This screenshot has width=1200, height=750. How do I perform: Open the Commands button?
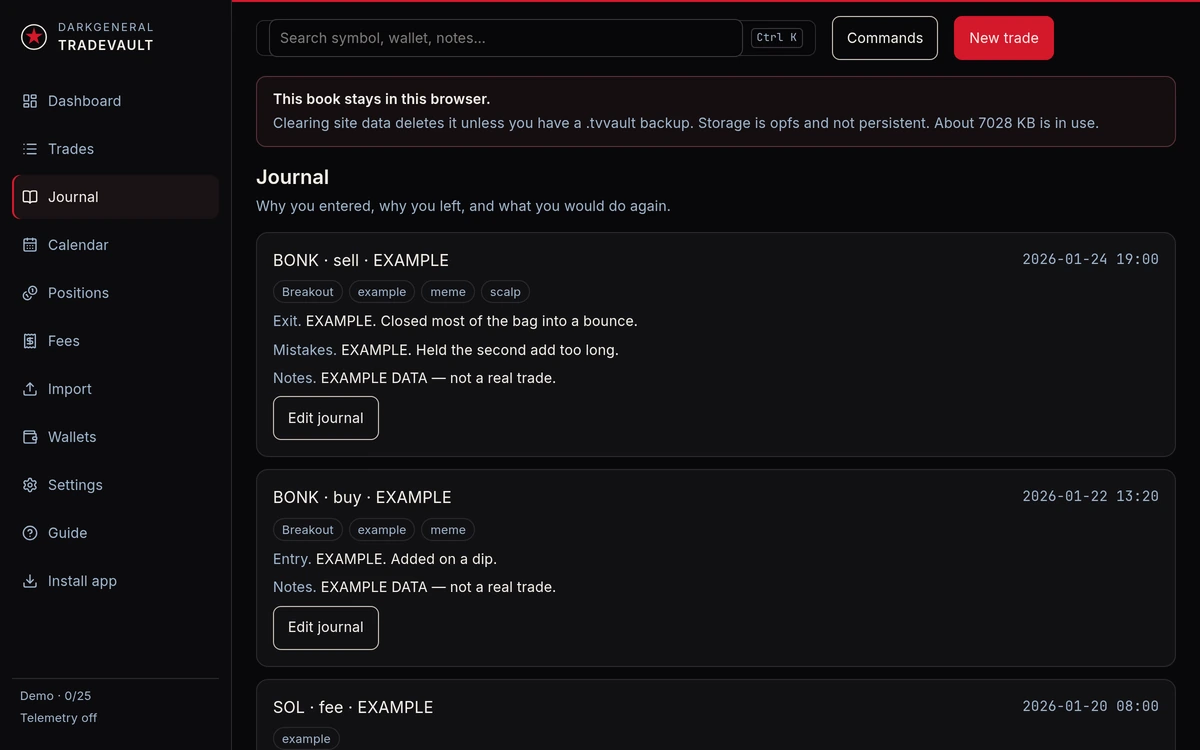(x=885, y=38)
